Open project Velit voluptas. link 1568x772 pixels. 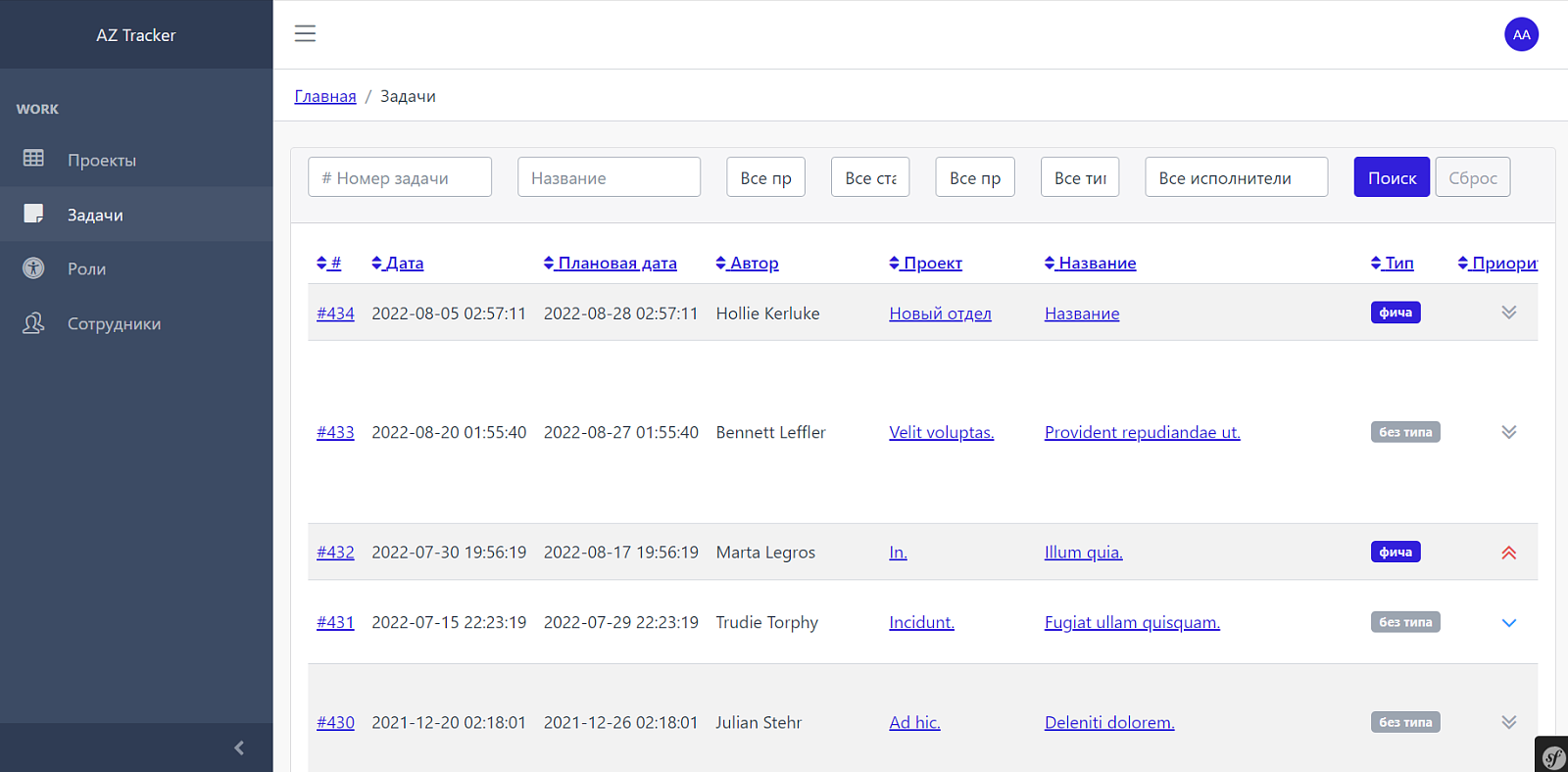click(941, 432)
